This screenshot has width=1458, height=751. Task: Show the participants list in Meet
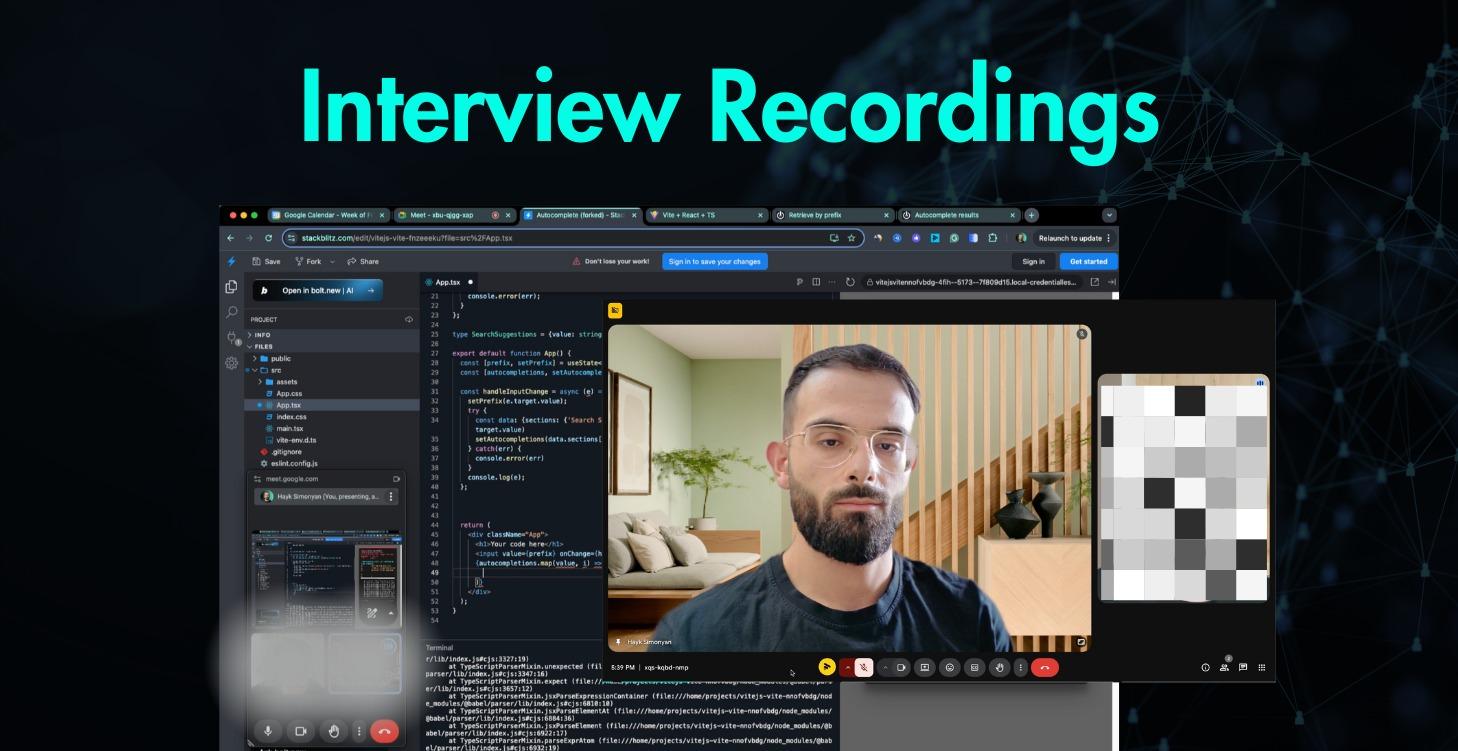pos(1223,665)
